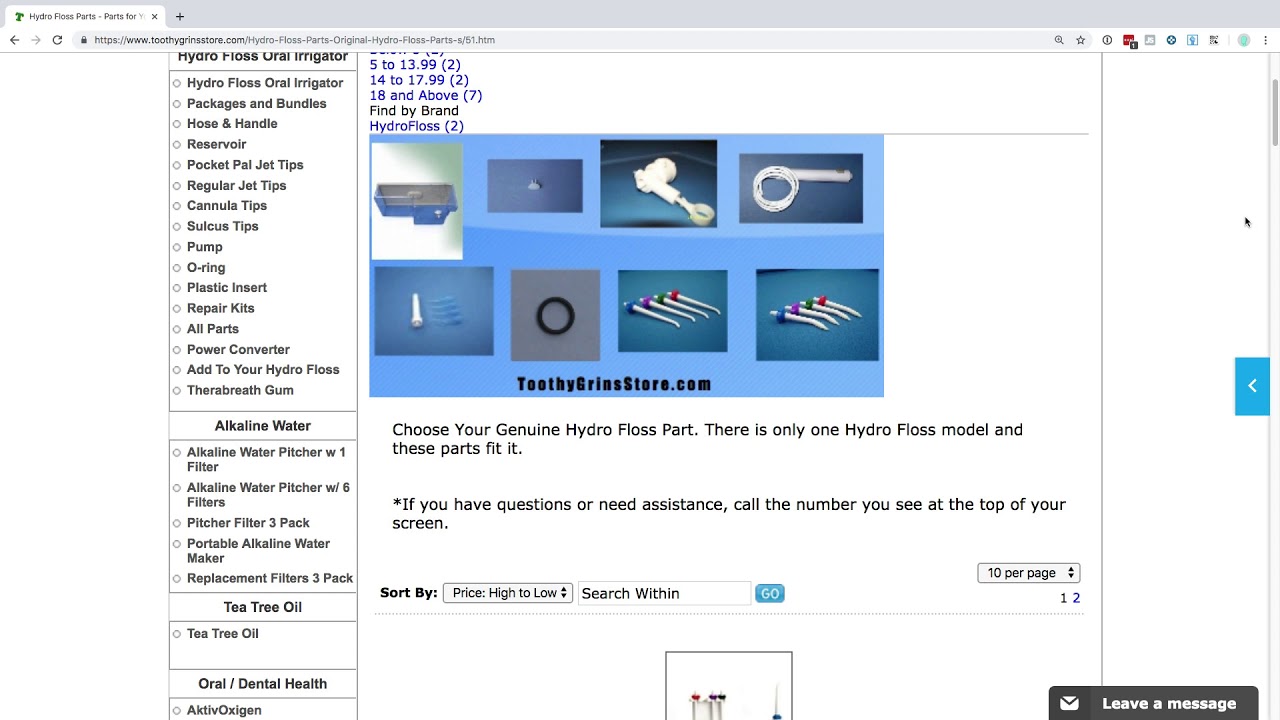Click the zoom magnifier icon in address bar

coord(1059,40)
